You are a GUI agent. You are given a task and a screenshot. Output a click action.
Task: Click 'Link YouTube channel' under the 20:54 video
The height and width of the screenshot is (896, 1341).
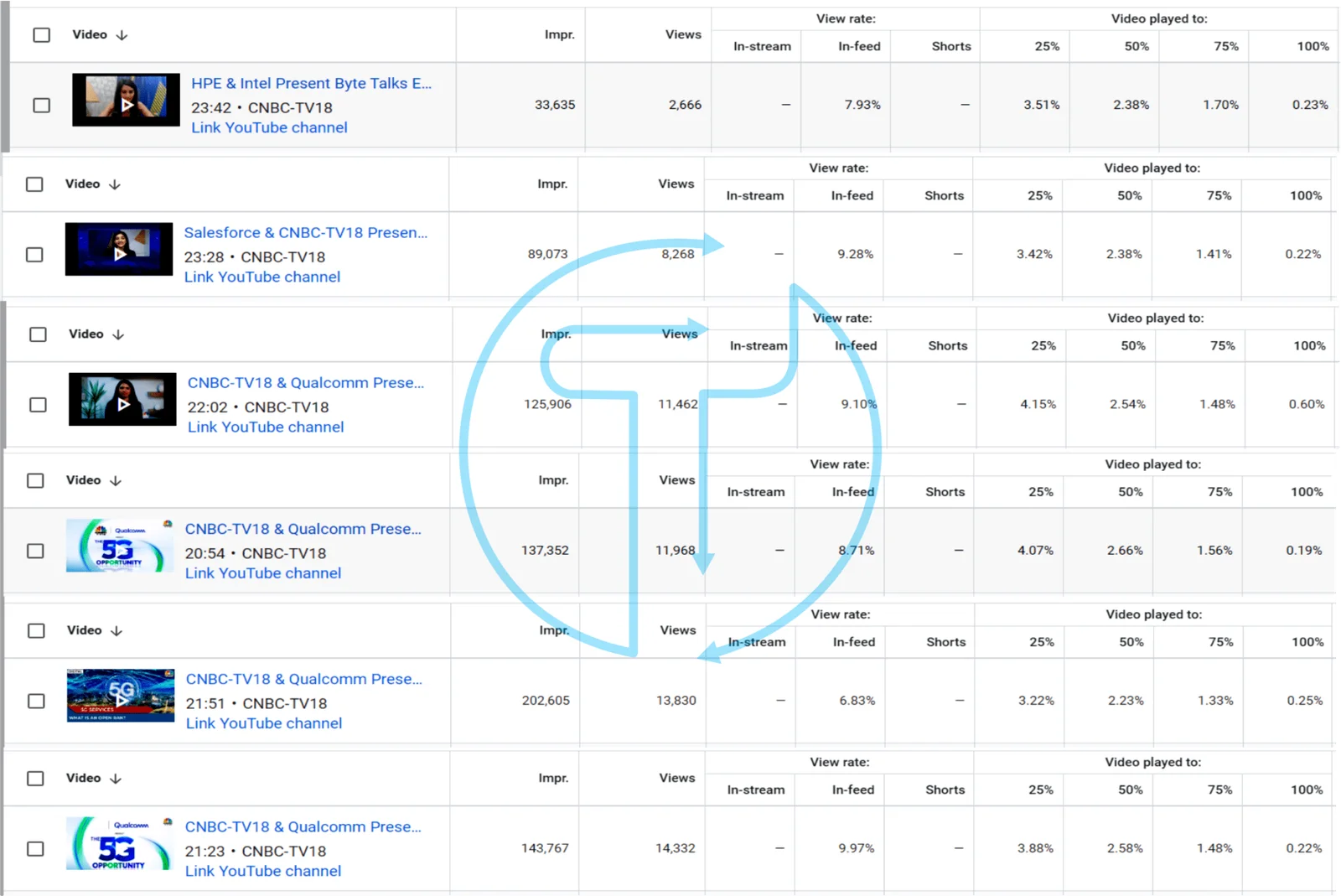(x=263, y=573)
